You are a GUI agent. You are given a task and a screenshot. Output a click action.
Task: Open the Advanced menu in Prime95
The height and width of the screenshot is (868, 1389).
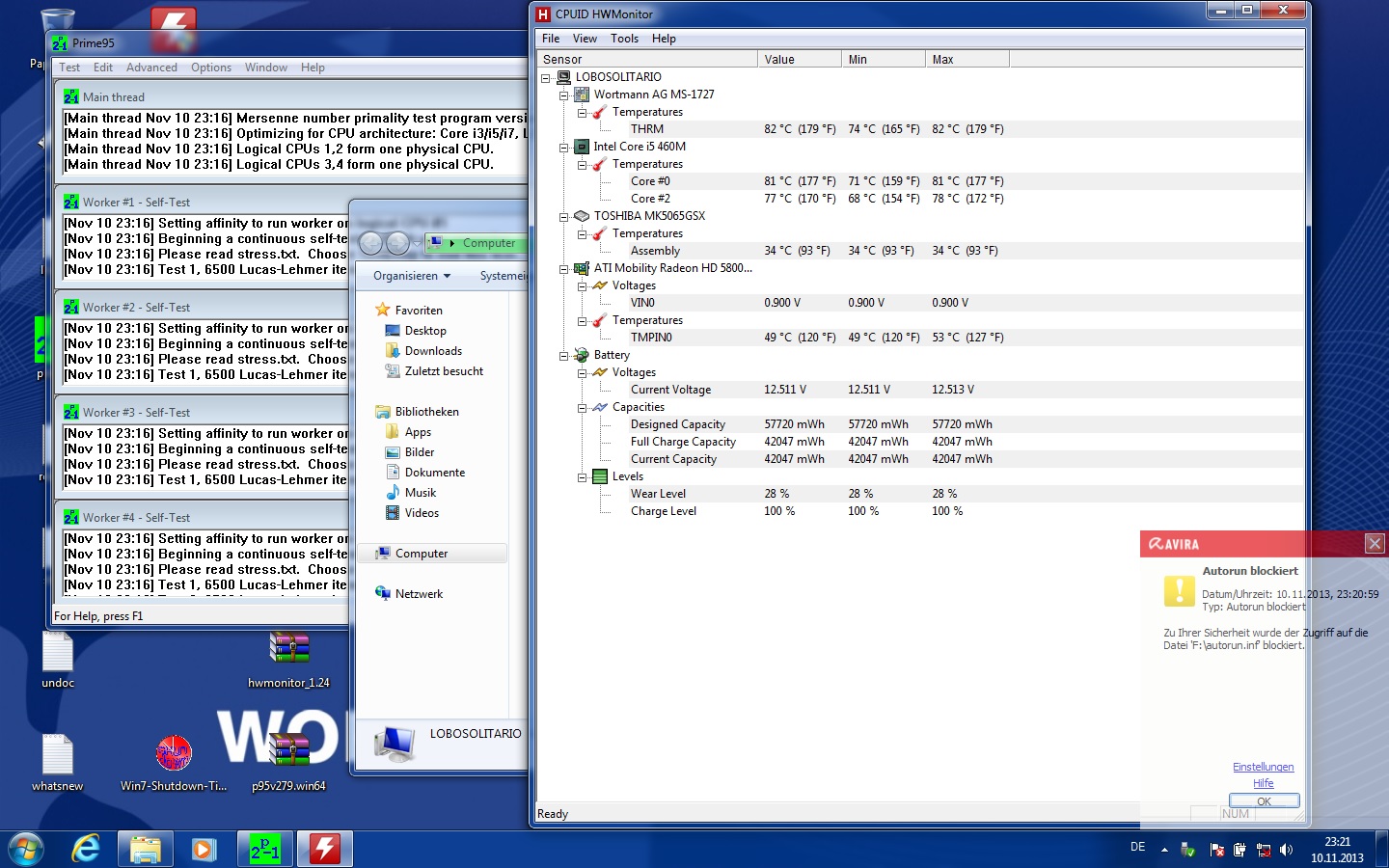151,68
